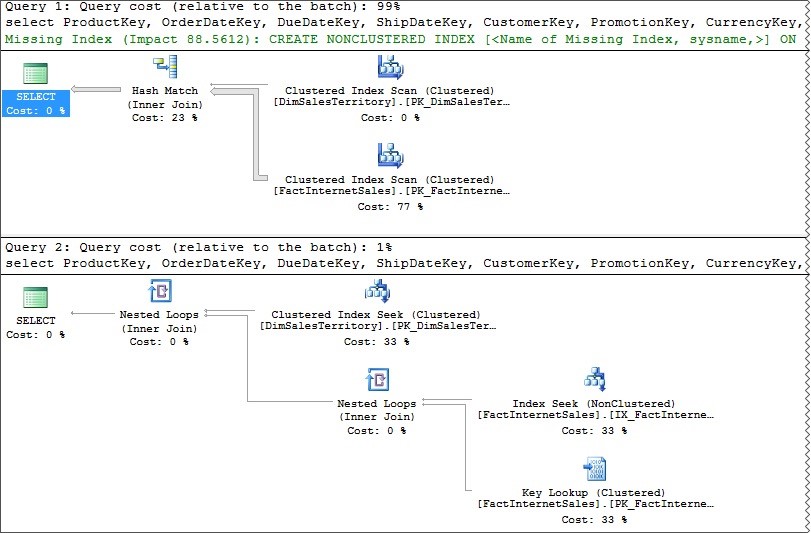
Task: Click the Hash Match operator icon
Action: (165, 68)
